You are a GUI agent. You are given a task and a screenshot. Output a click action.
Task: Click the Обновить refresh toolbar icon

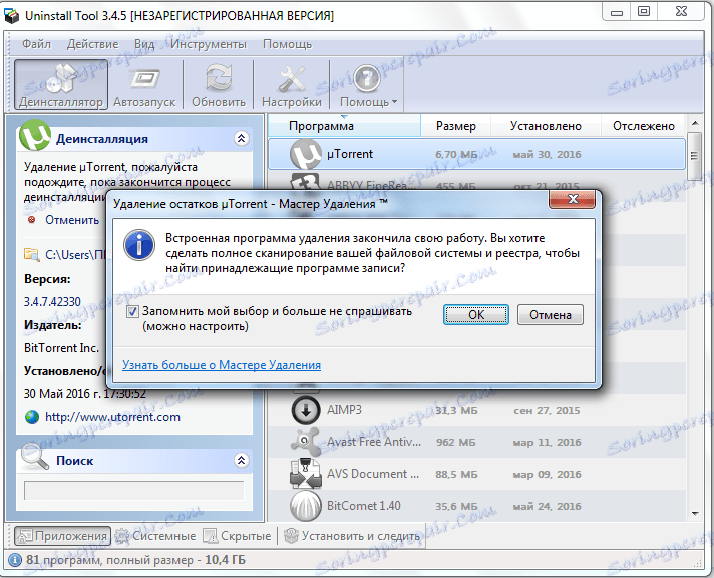tap(219, 84)
